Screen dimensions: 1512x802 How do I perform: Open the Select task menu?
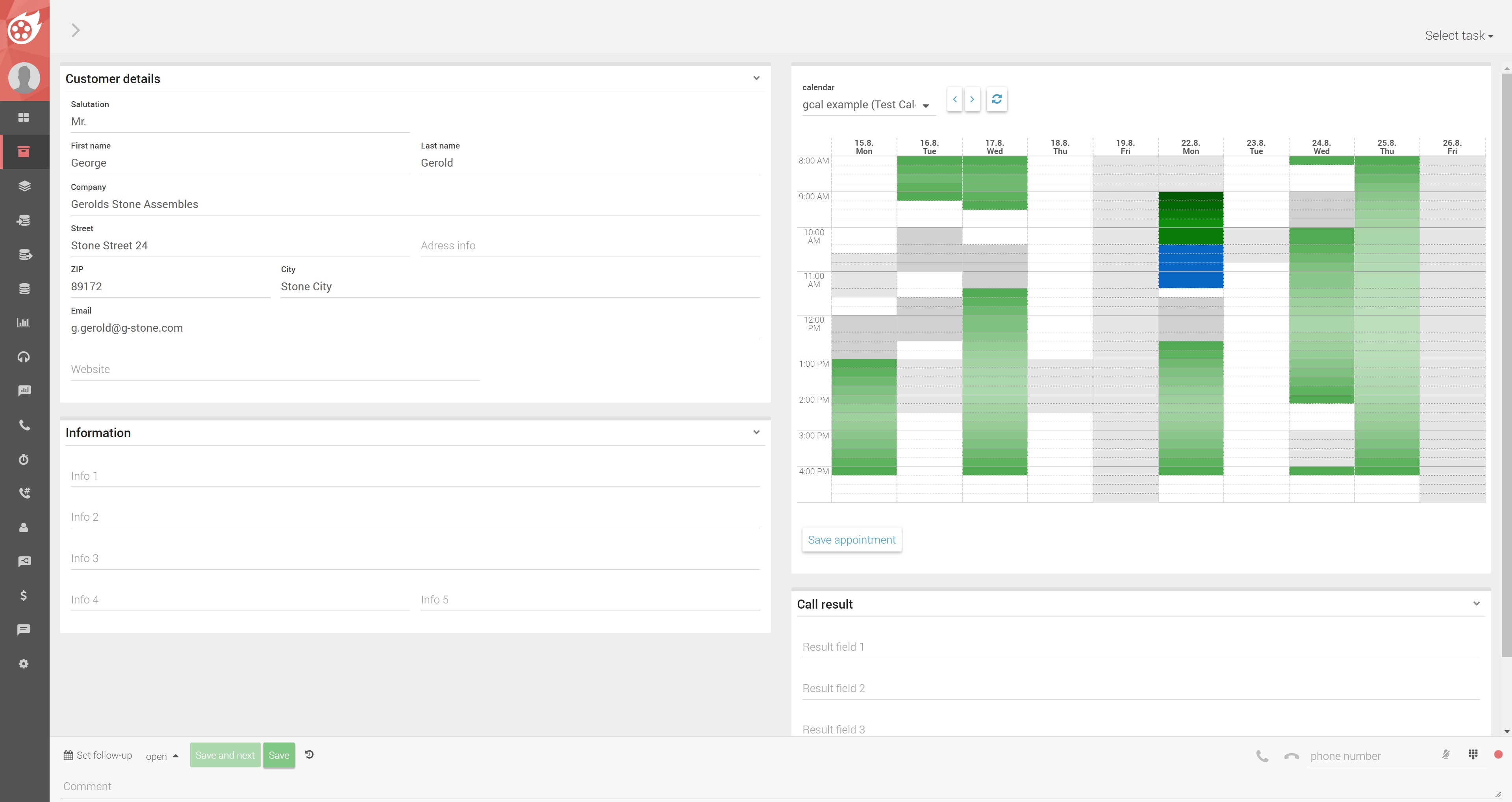(1458, 36)
